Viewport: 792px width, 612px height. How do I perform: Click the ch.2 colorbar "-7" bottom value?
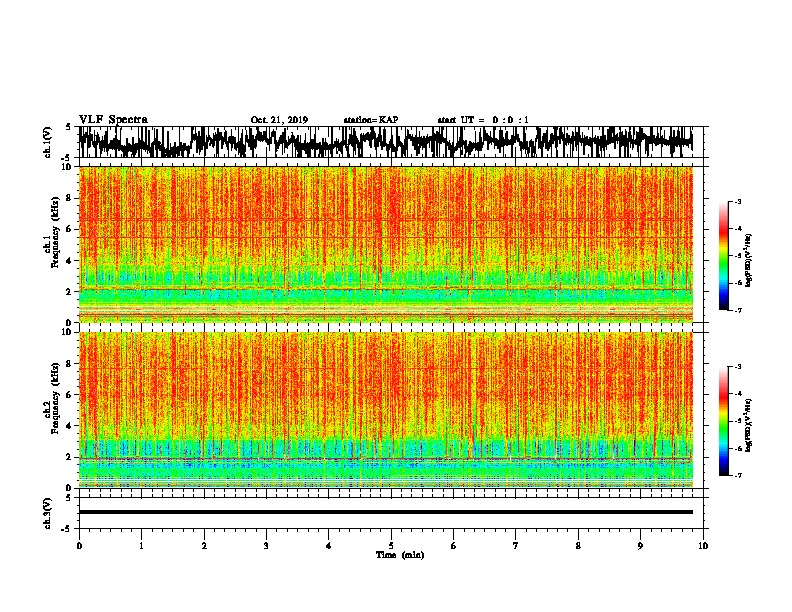coord(738,476)
